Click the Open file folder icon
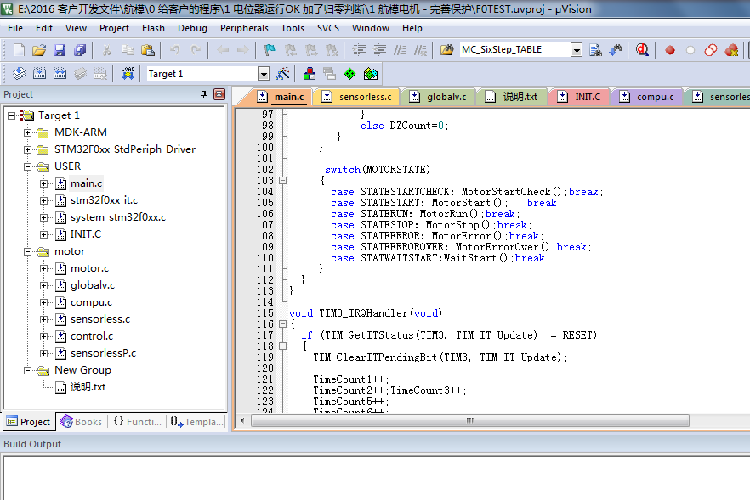Viewport: 750px width, 500px height. [x=39, y=50]
